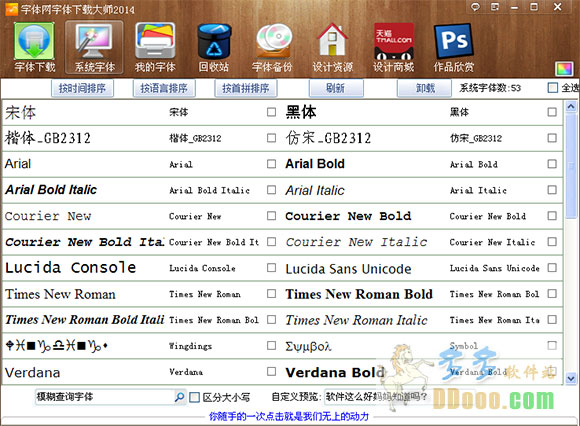Check the Courier New font checkbox
The width and height of the screenshot is (580, 426).
[272, 216]
